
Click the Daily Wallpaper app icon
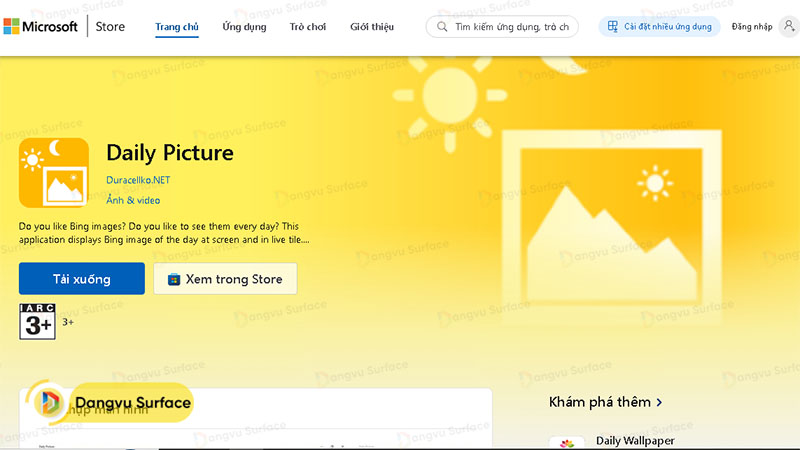pos(566,443)
